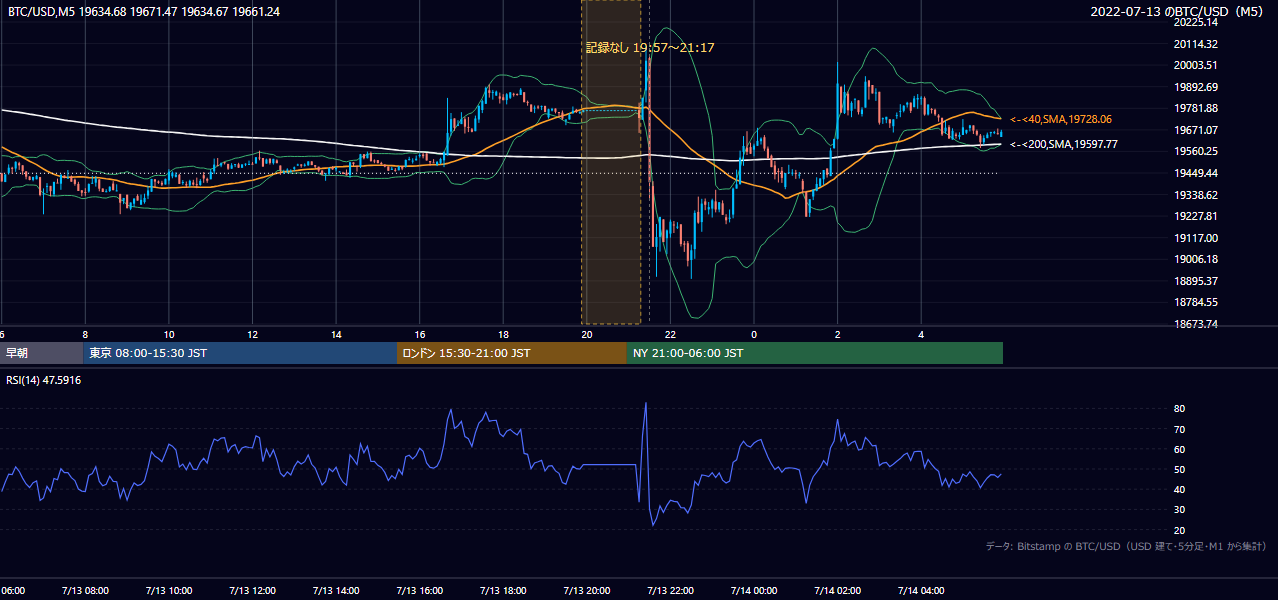Click price axis value 19449.44

tap(1196, 173)
